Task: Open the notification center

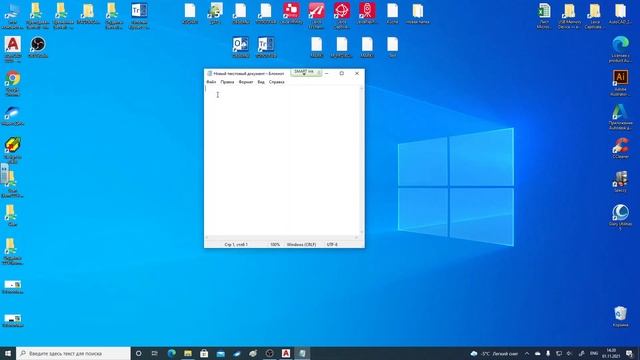Action: pos(630,353)
